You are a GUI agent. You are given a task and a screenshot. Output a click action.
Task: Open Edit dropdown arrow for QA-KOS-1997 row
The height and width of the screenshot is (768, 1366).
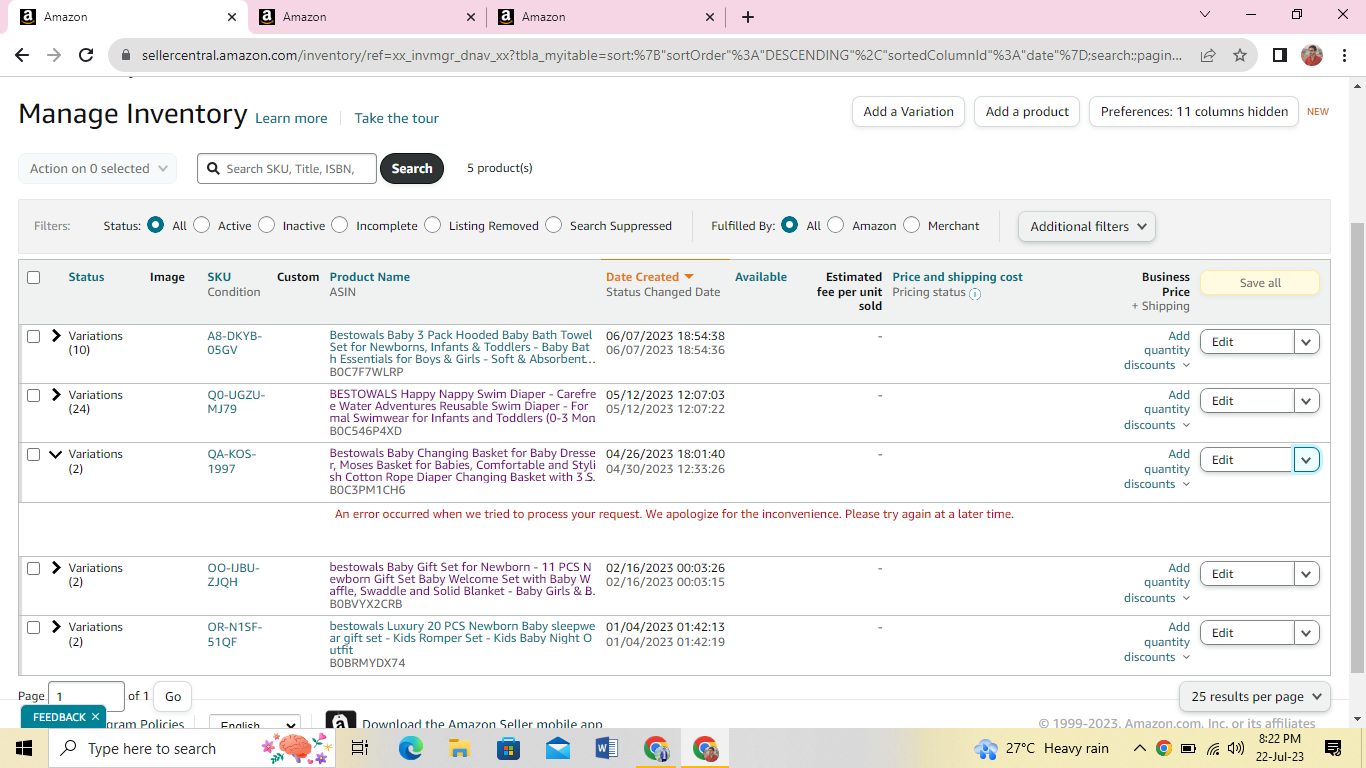coord(1307,460)
